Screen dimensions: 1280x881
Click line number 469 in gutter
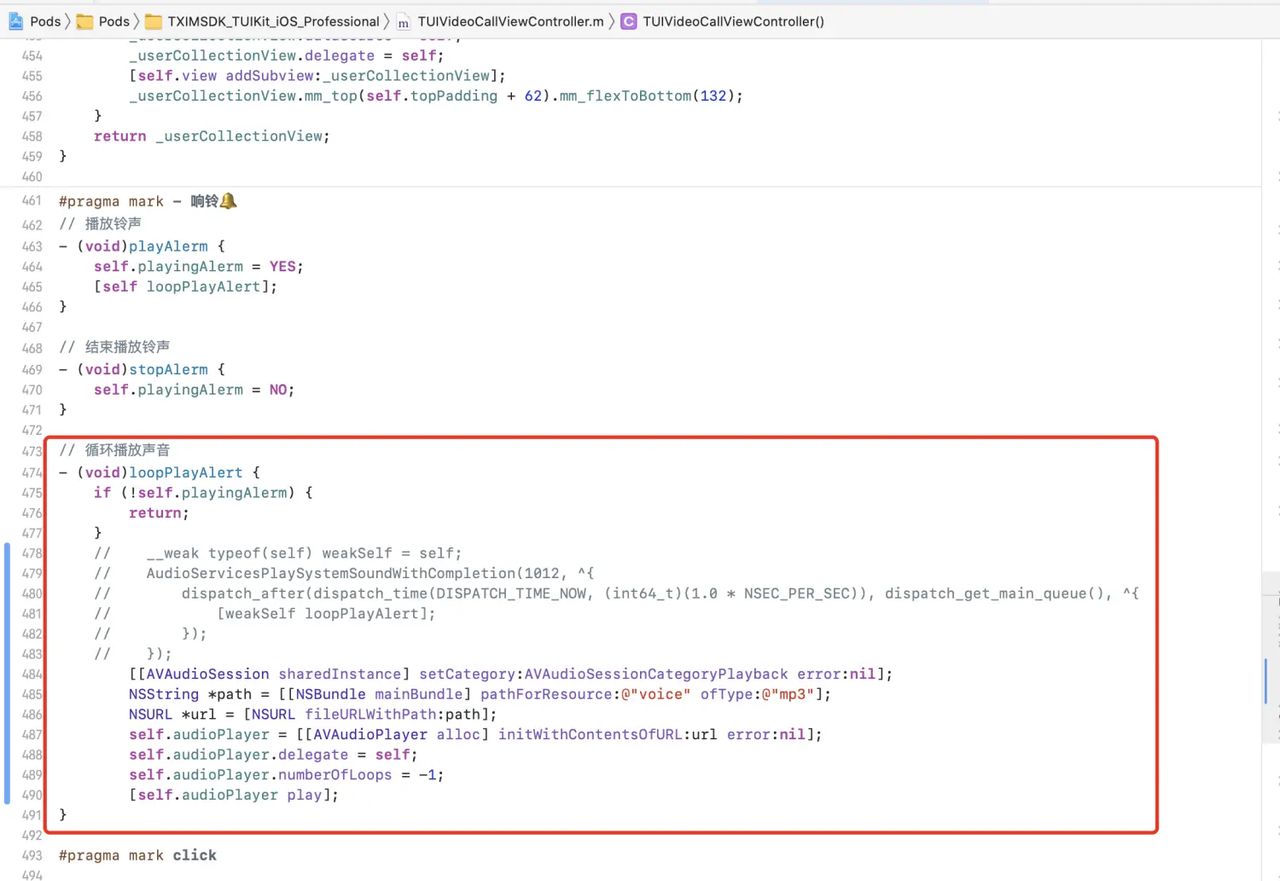click(x=32, y=369)
